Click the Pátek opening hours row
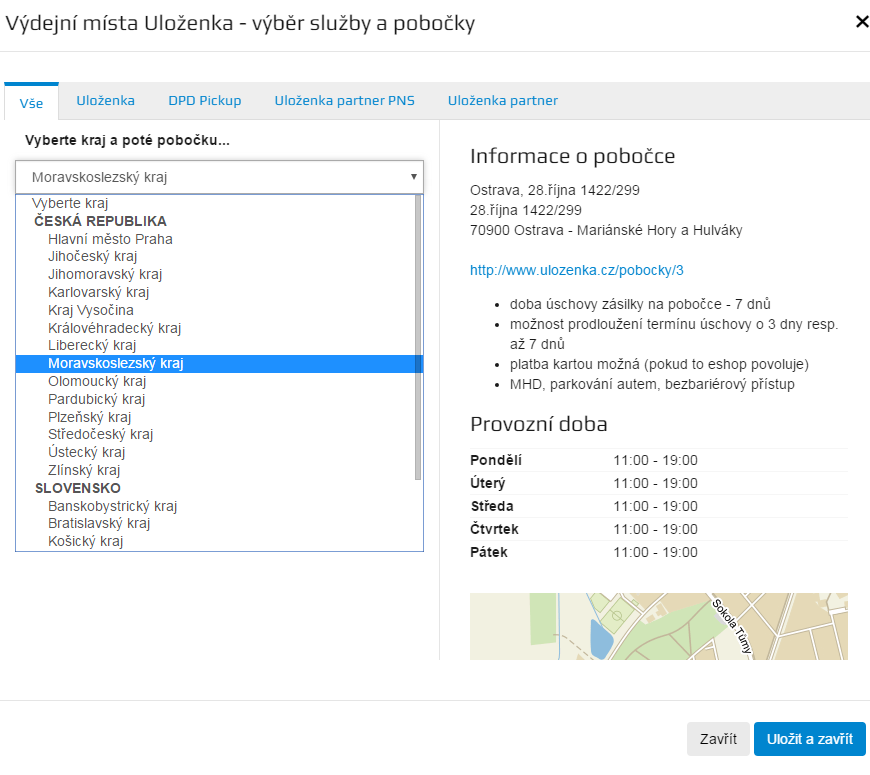The width and height of the screenshot is (870, 775). (x=659, y=553)
